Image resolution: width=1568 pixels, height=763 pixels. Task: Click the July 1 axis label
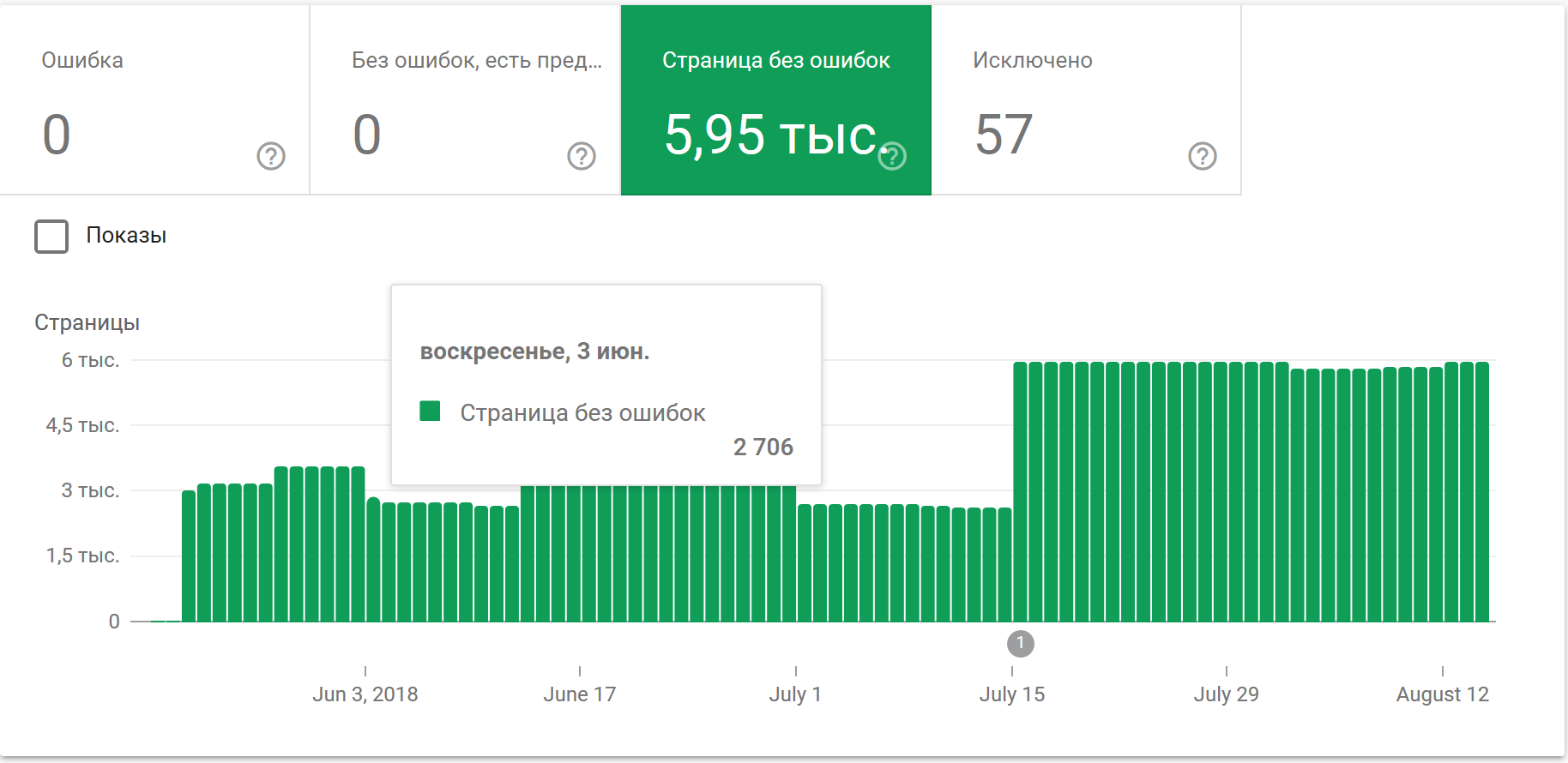(x=795, y=694)
